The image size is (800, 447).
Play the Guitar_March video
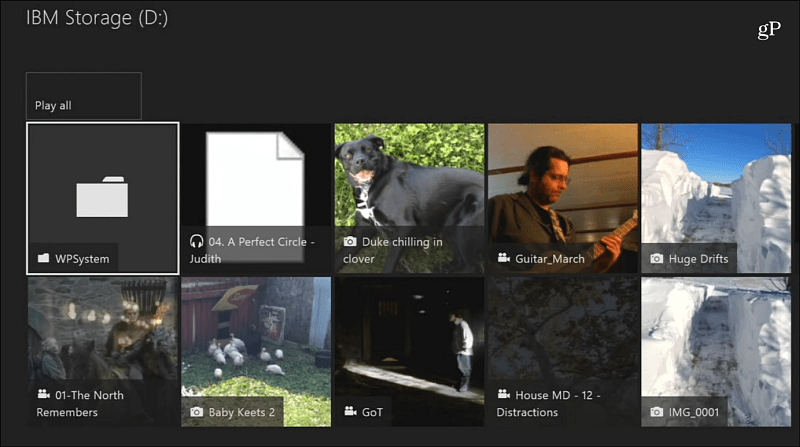click(x=563, y=198)
